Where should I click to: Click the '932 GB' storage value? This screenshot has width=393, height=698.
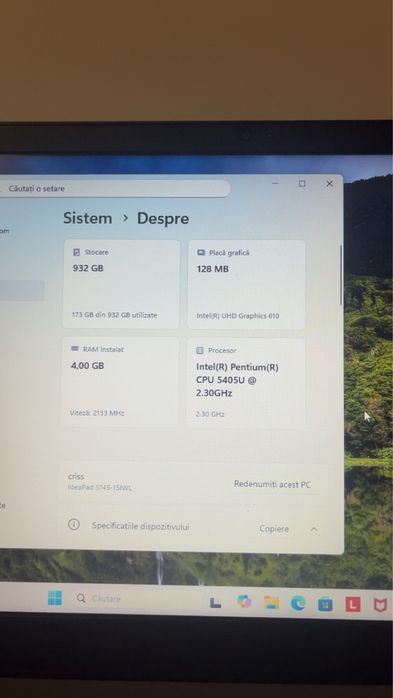88,268
